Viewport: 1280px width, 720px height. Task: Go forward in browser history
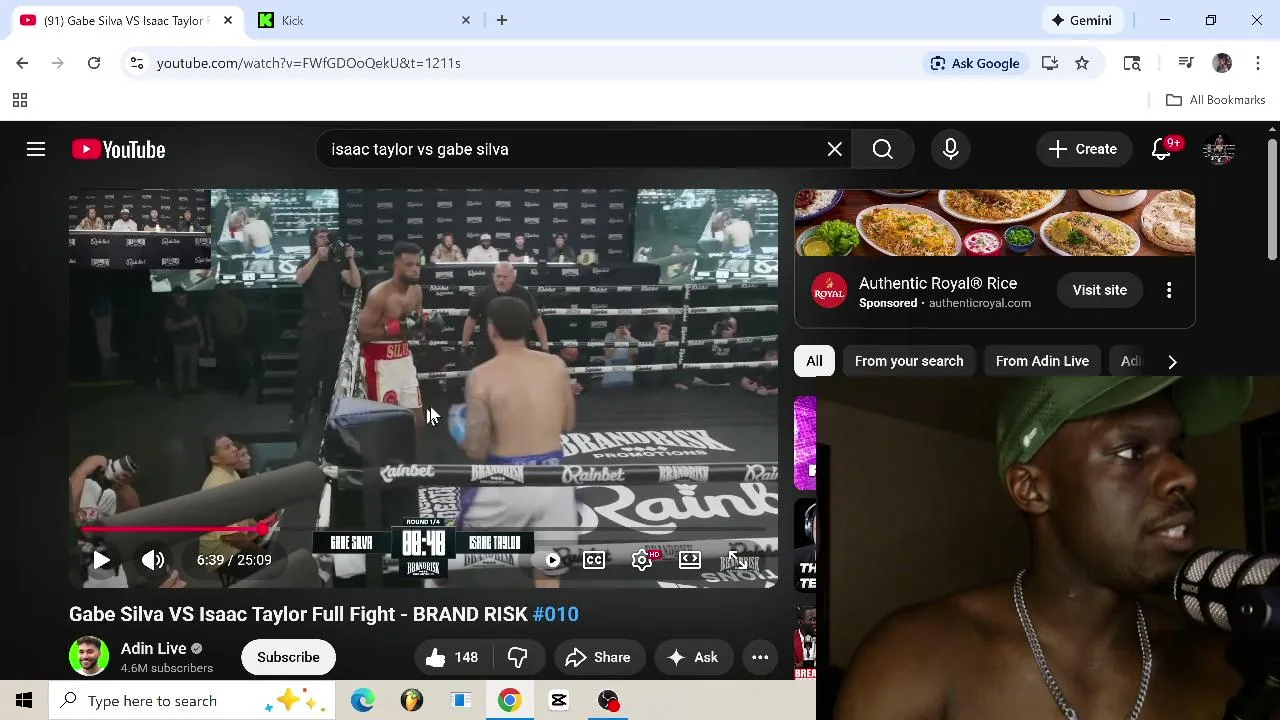[58, 63]
